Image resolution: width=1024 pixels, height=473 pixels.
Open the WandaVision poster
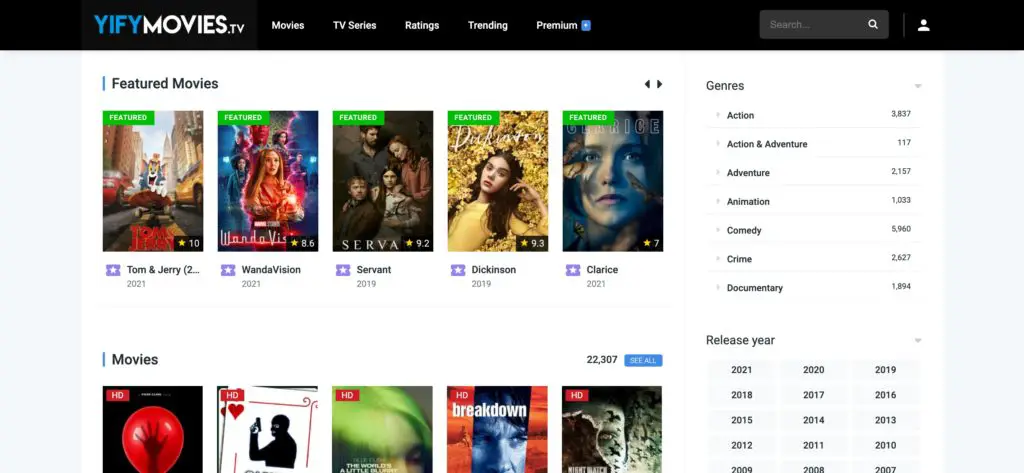[268, 181]
